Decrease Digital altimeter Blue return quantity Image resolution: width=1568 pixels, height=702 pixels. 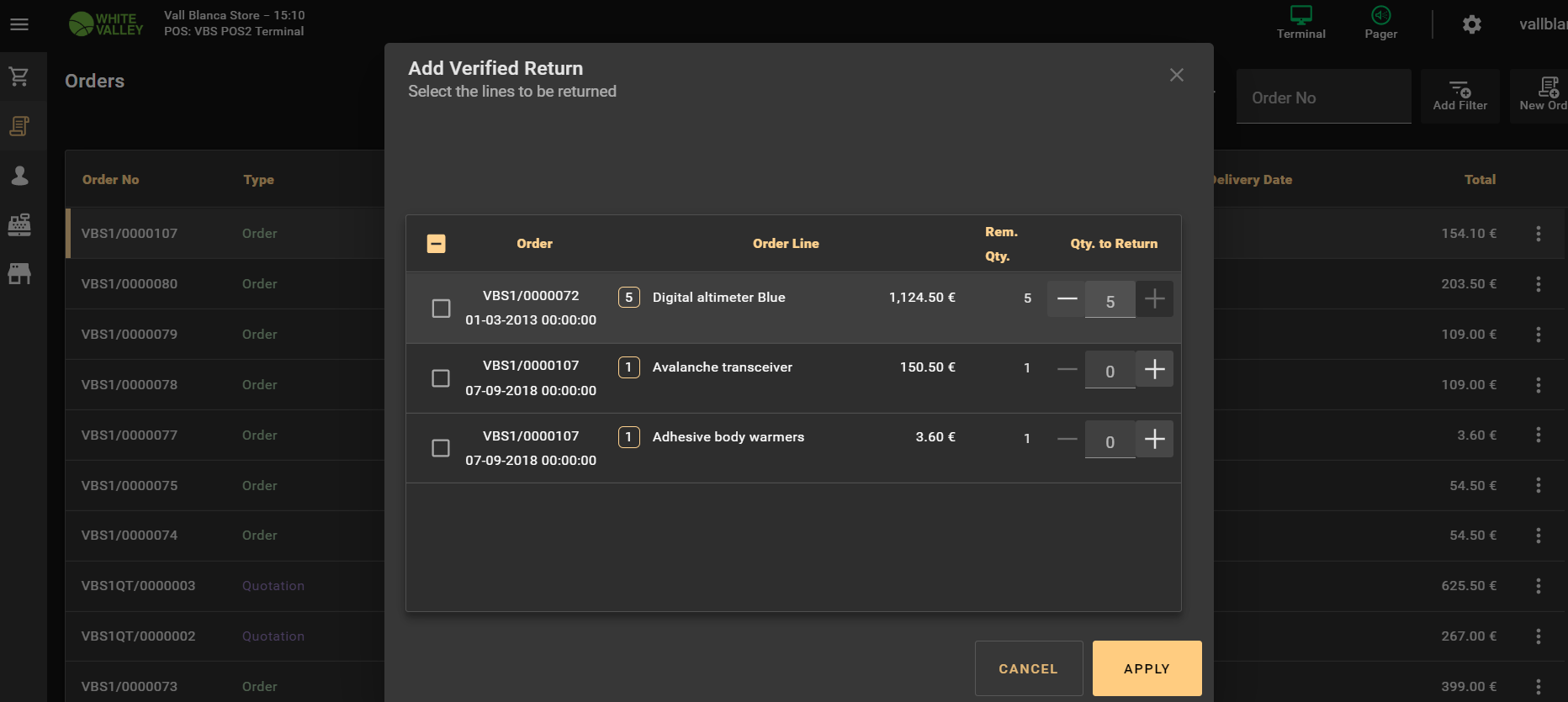(x=1067, y=299)
